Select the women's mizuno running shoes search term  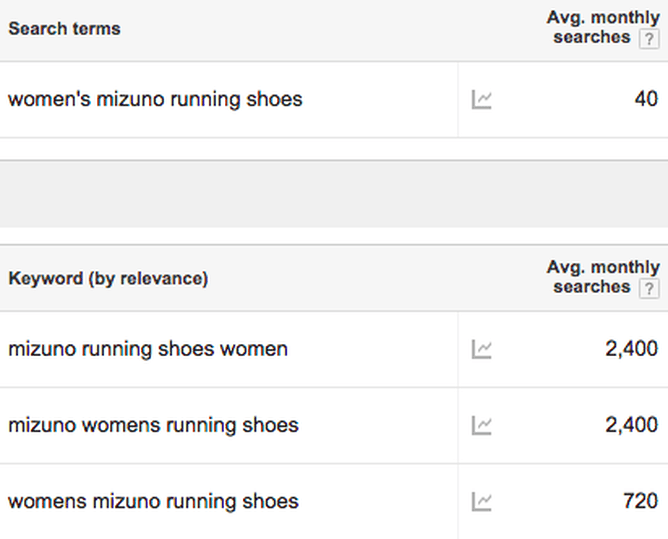pos(155,99)
